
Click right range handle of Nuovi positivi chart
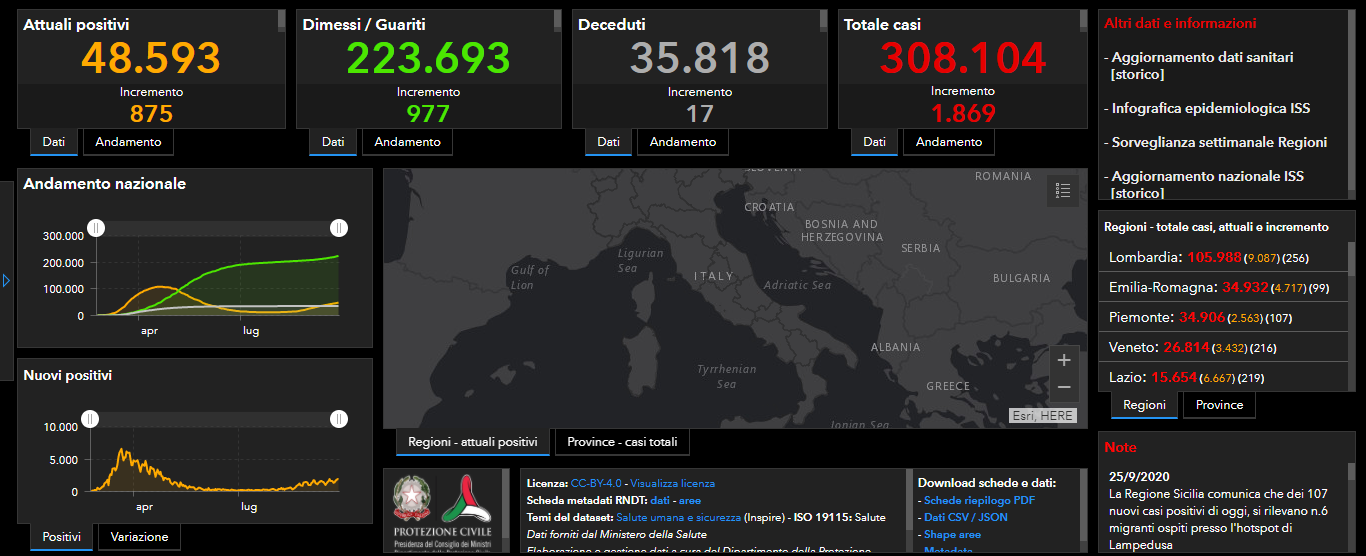[339, 419]
